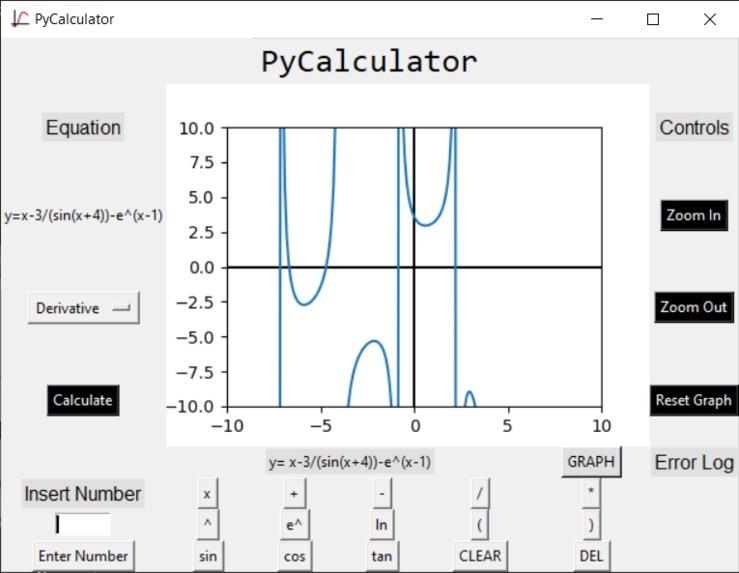Click the CLEAR button
Image resolution: width=739 pixels, height=573 pixels.
click(480, 556)
